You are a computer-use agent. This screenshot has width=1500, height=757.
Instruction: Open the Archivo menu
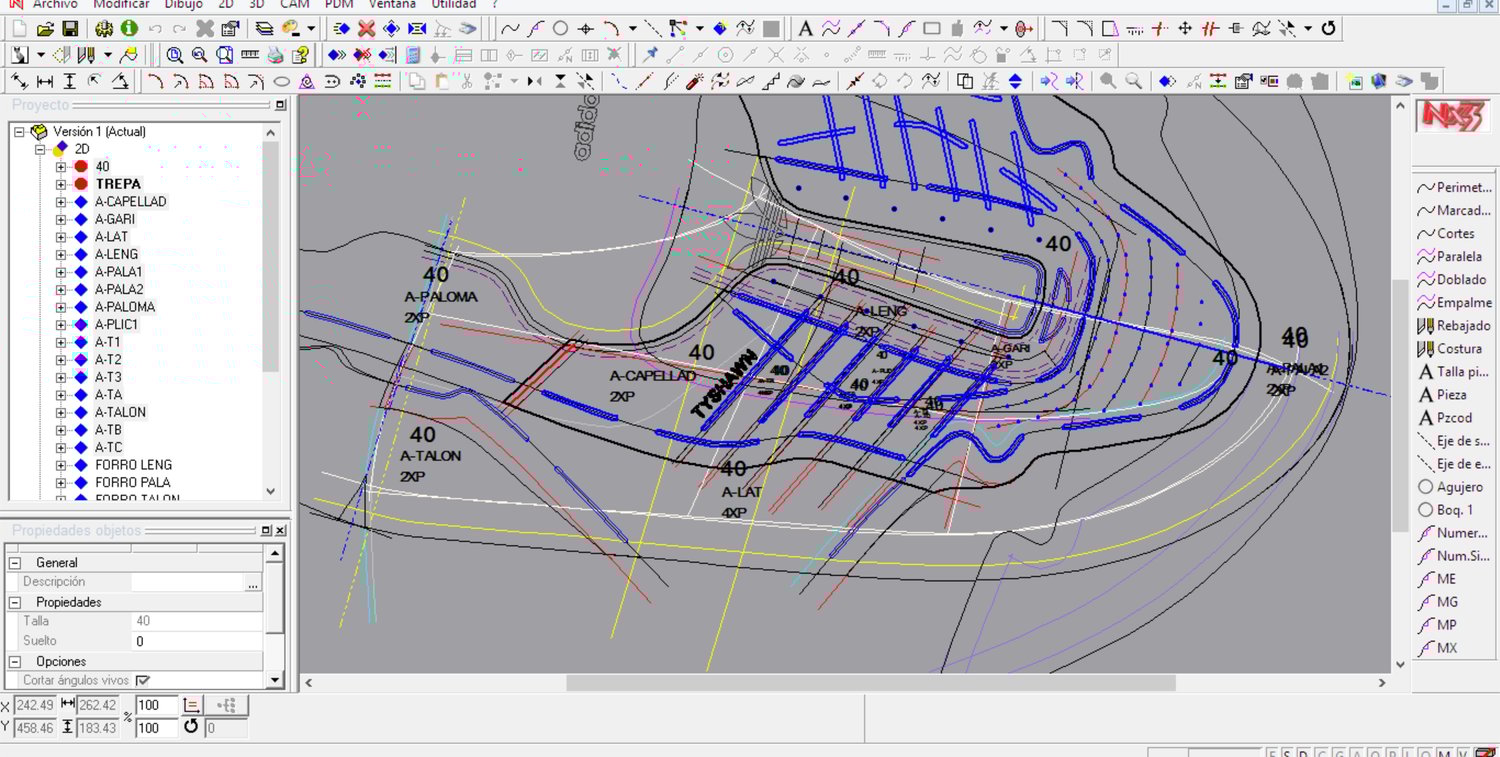click(55, 5)
